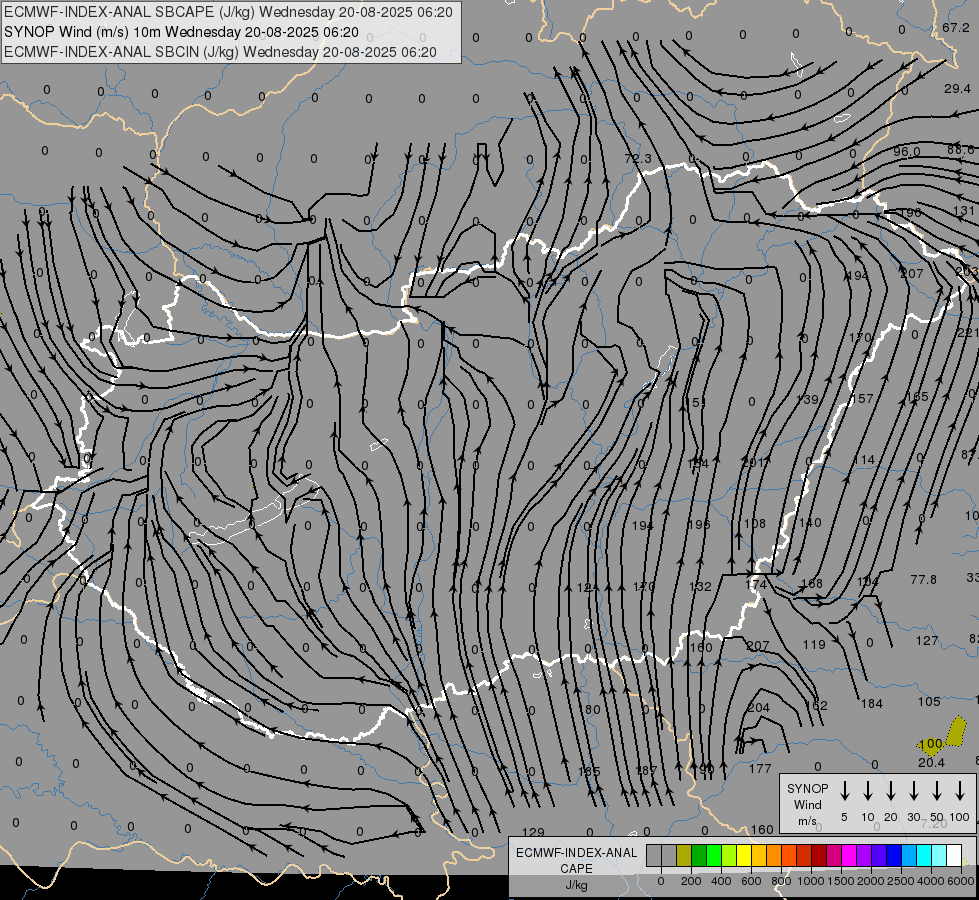Click the 29.4 CAPE value on map

click(x=957, y=89)
